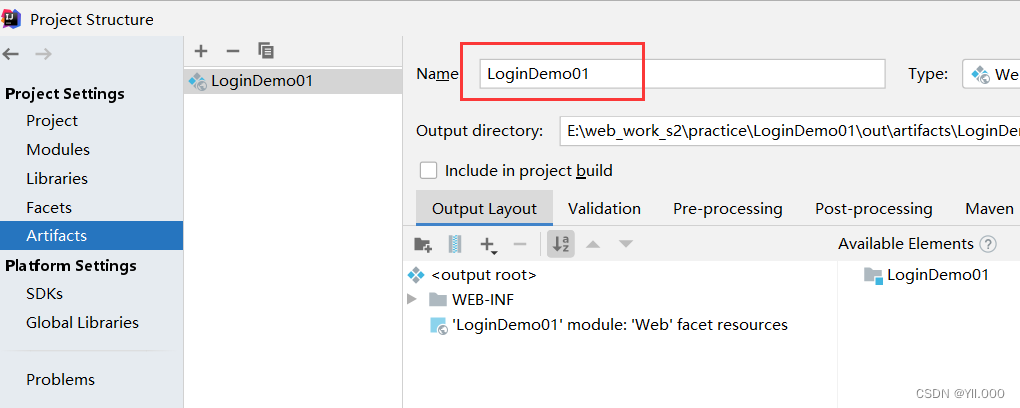Click the back navigation arrow
This screenshot has width=1020, height=408.
(x=11, y=54)
